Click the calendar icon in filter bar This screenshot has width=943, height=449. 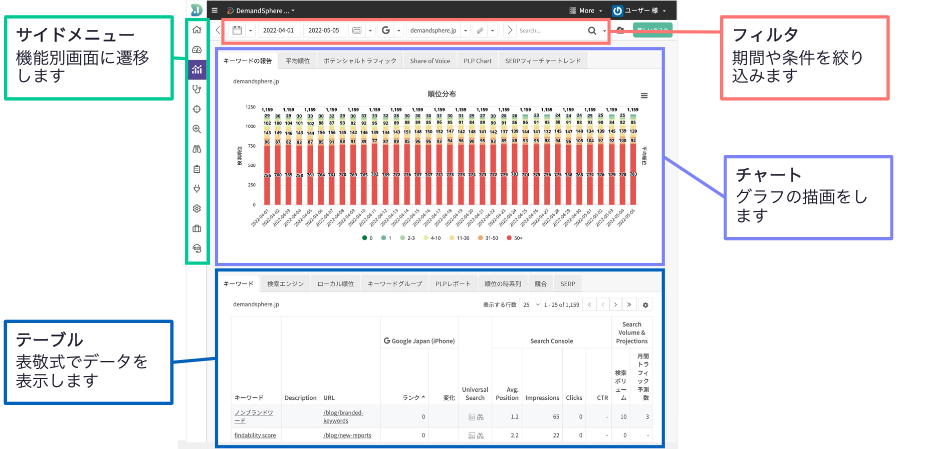pyautogui.click(x=237, y=30)
